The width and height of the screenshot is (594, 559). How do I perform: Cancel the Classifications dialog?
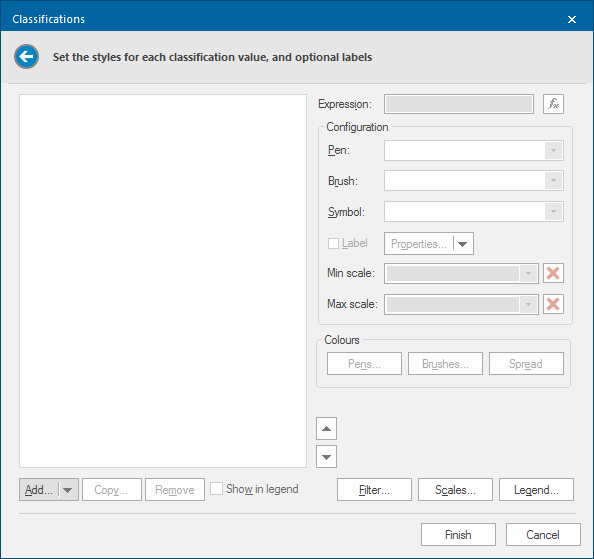tap(543, 534)
